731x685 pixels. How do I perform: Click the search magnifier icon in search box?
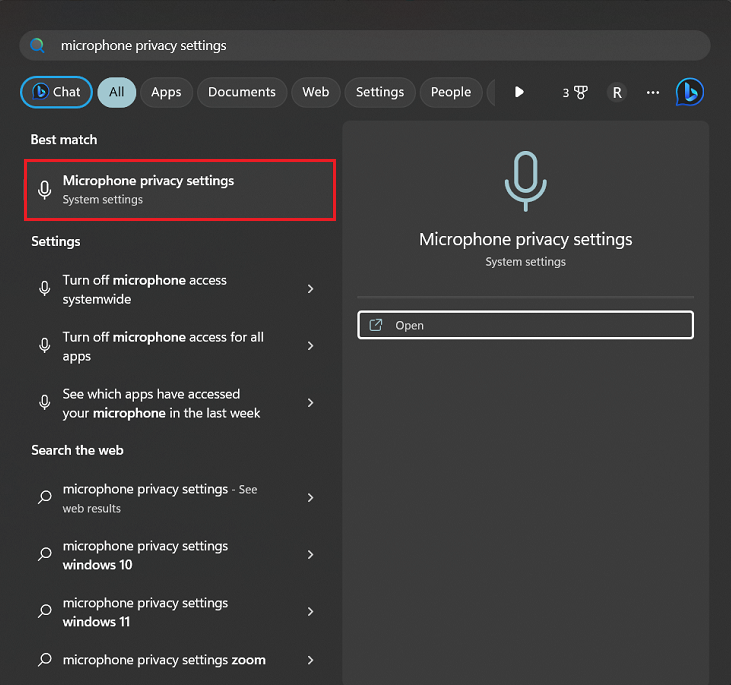(x=38, y=45)
